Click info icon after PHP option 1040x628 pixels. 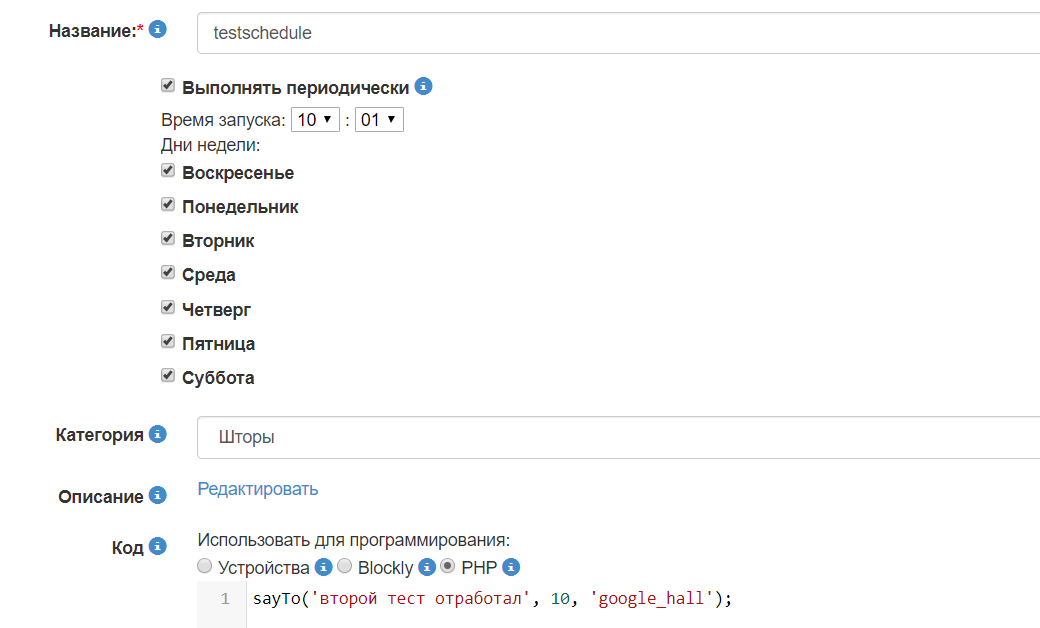[x=511, y=567]
